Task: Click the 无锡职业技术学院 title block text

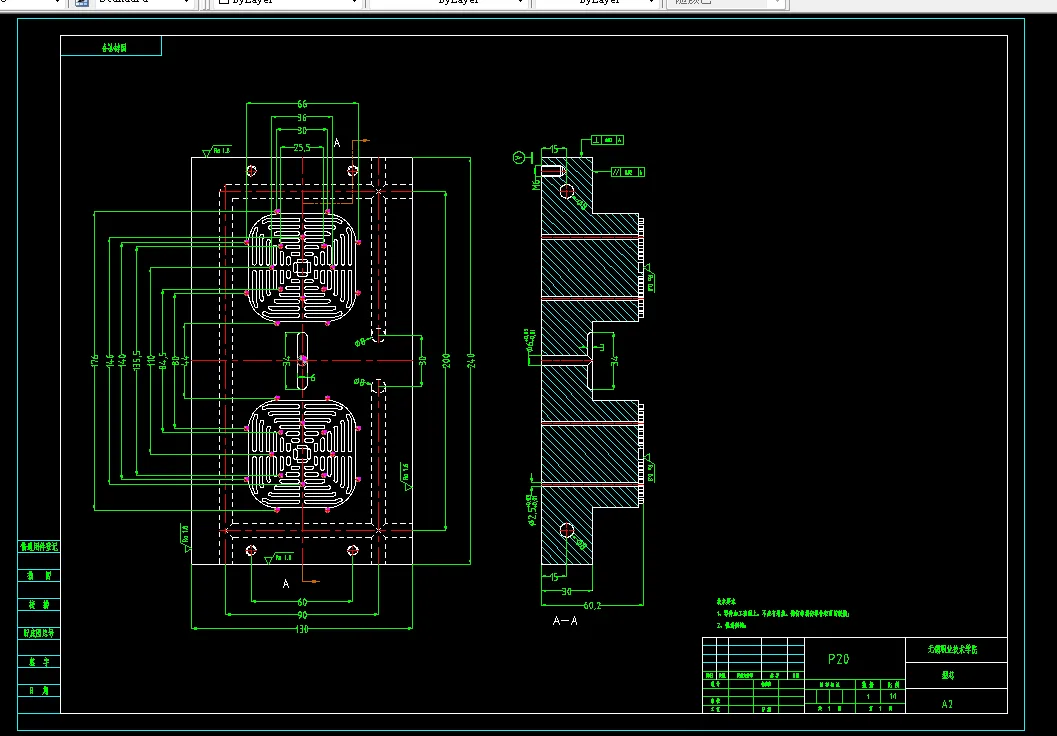Action: 953,650
